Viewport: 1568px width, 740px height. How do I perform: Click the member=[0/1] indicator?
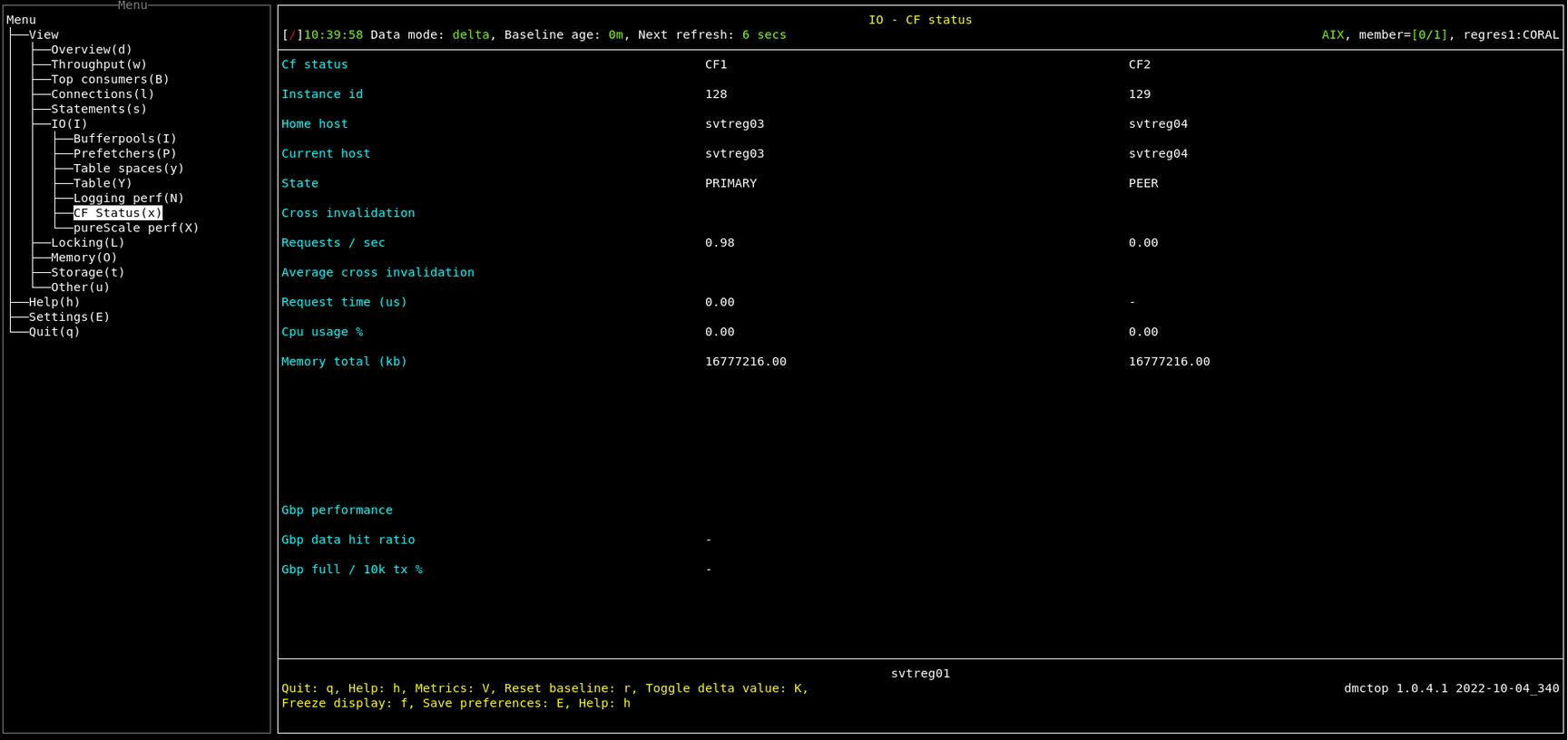coord(1404,34)
